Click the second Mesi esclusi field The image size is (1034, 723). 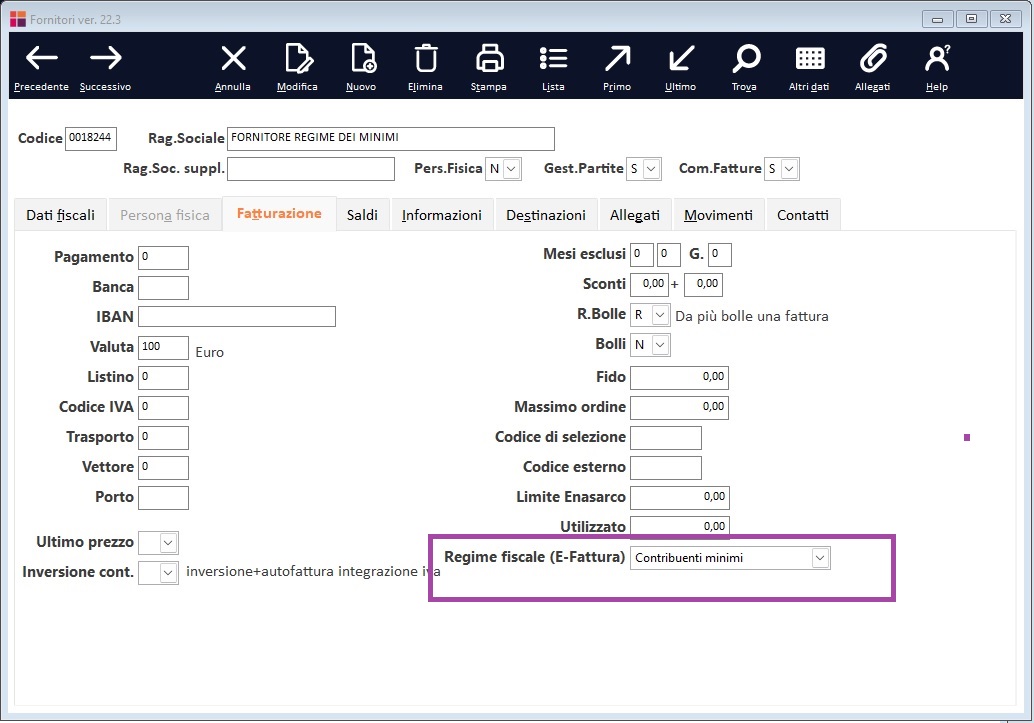click(x=669, y=255)
